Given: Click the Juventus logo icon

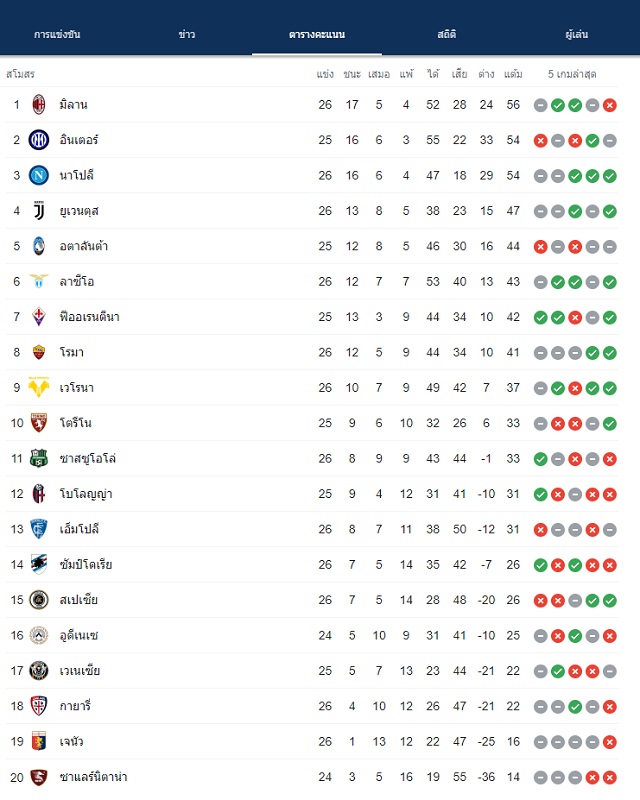Looking at the screenshot, I should (x=39, y=211).
